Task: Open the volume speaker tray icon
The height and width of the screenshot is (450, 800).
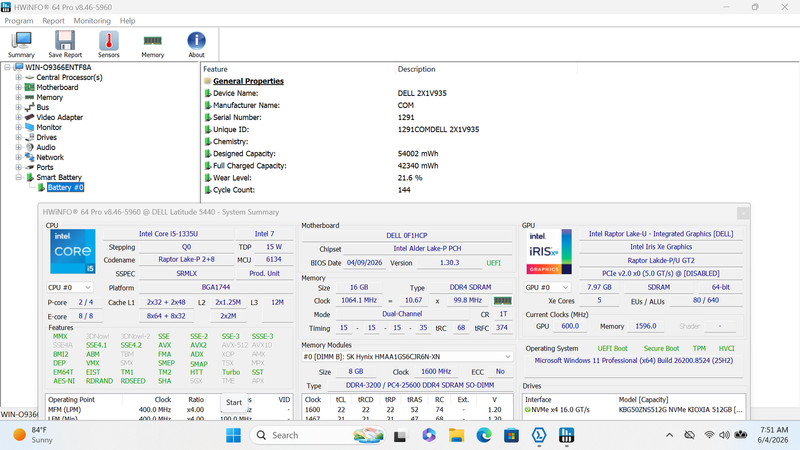Action: pos(724,435)
